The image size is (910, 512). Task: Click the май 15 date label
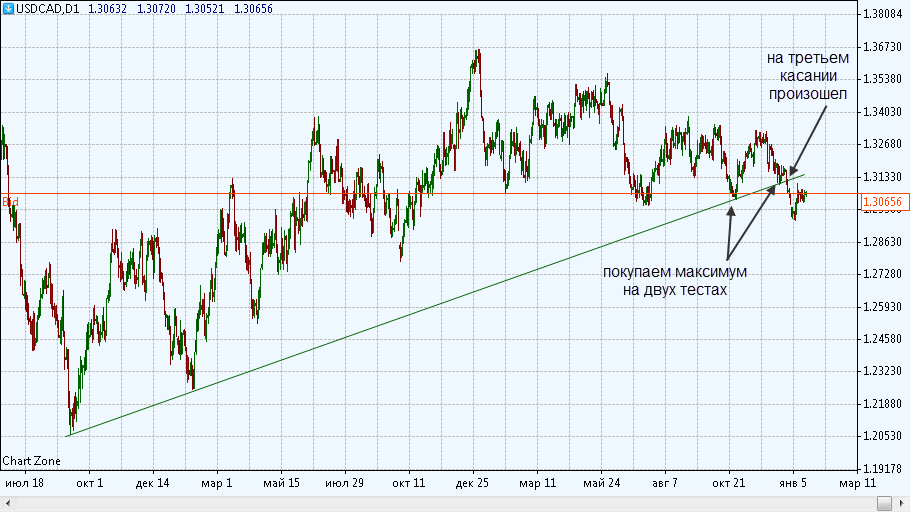point(281,483)
